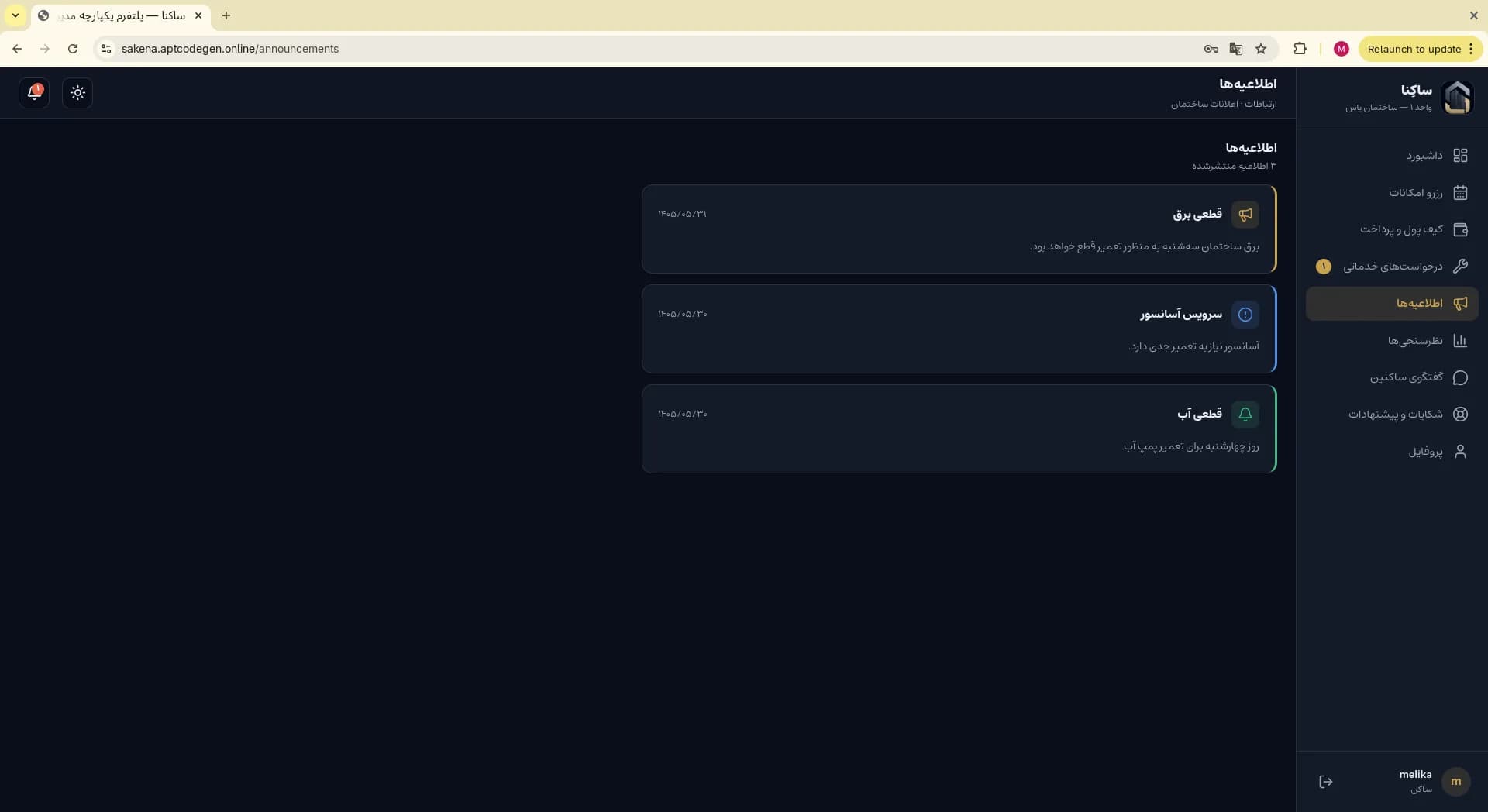
Task: Click the pending badge on درخواست‌های خدماتی
Action: tap(1324, 267)
